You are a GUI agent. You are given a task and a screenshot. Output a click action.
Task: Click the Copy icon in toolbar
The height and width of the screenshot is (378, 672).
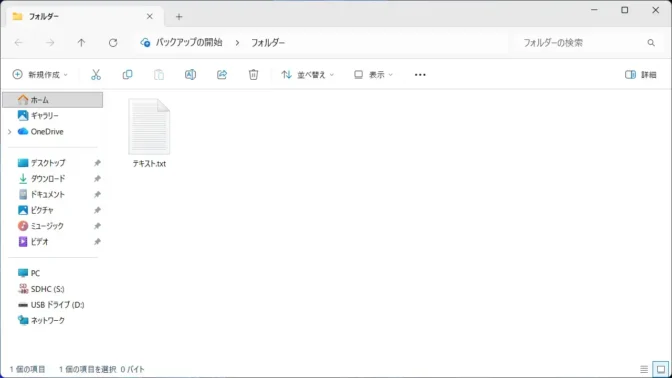pyautogui.click(x=127, y=75)
